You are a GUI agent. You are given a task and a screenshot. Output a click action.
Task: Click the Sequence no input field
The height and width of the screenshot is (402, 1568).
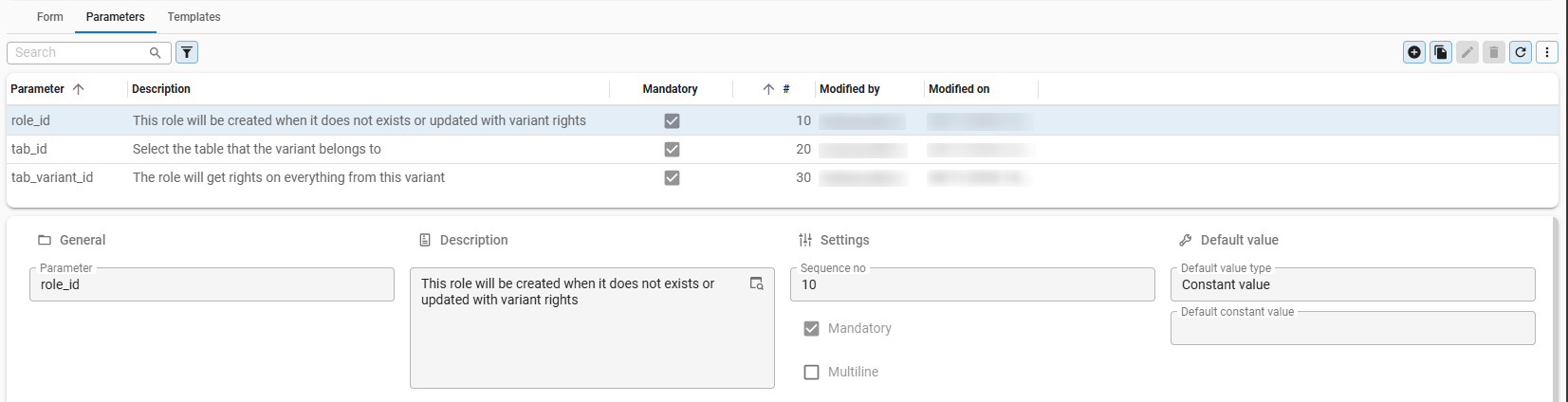pos(972,284)
